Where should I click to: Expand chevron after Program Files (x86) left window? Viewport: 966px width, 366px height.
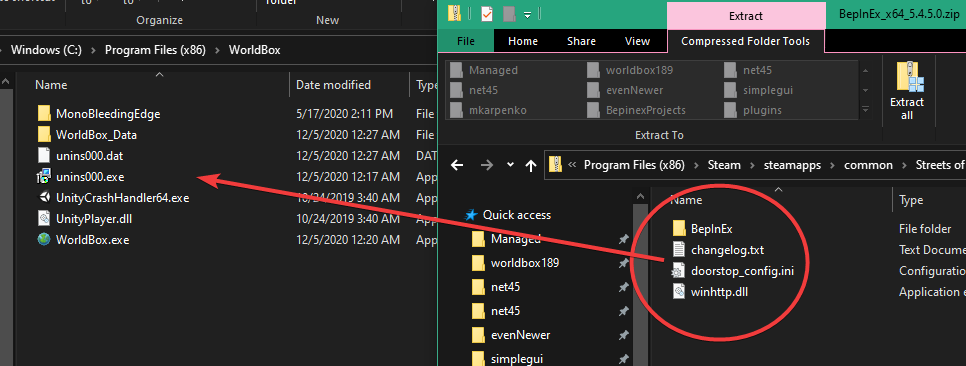point(217,50)
